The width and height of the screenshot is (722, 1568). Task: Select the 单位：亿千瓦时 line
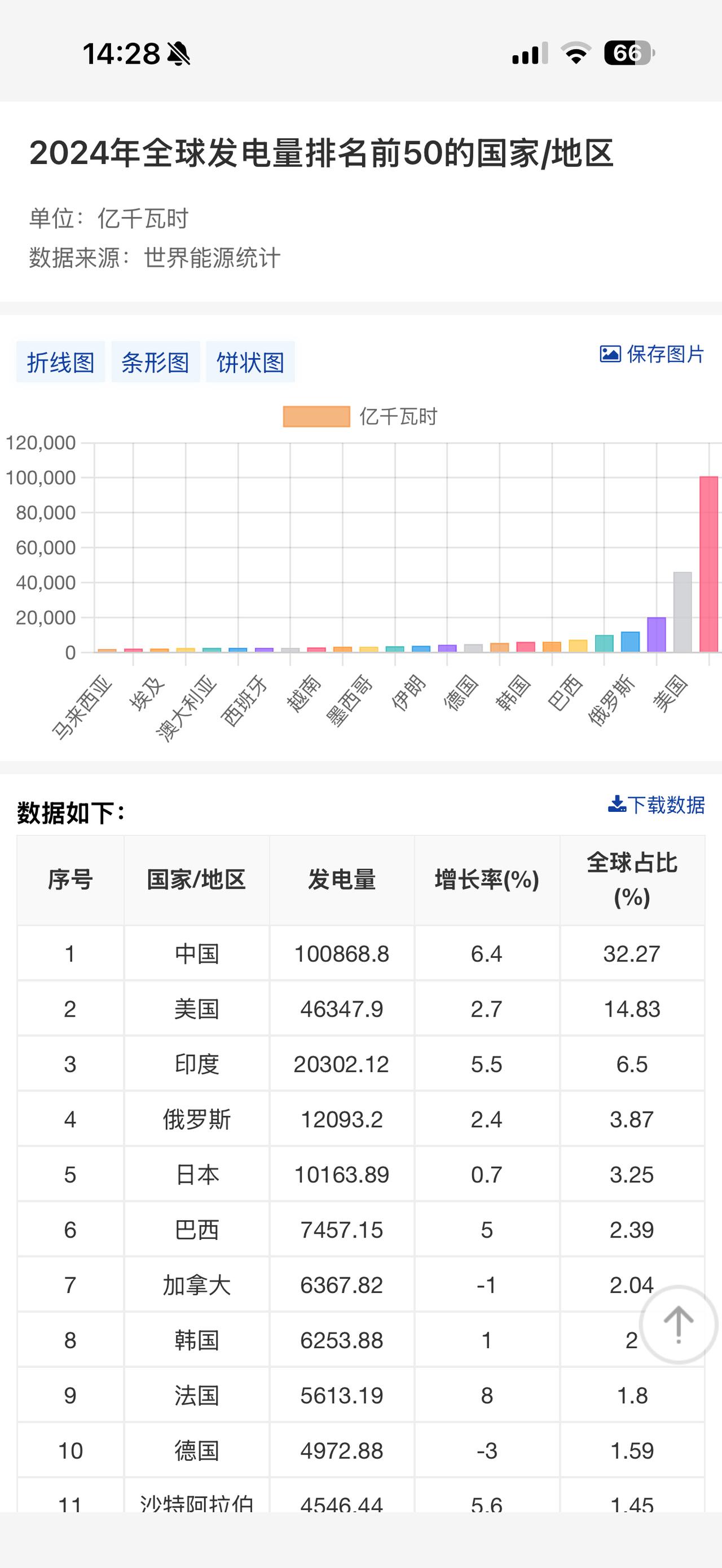coord(109,219)
